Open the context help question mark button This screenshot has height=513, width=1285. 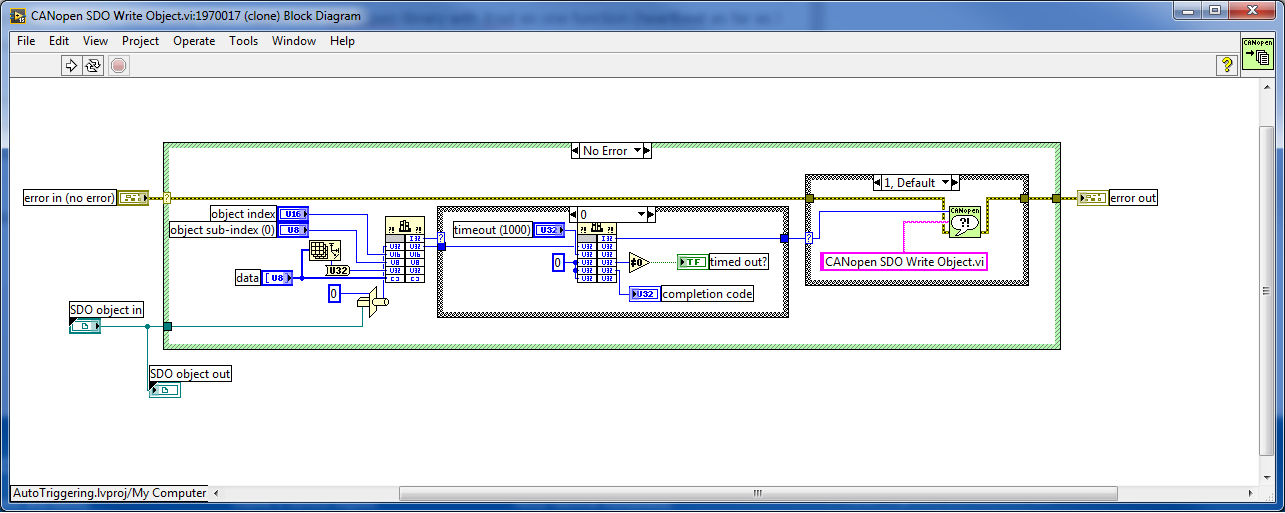pos(1225,66)
